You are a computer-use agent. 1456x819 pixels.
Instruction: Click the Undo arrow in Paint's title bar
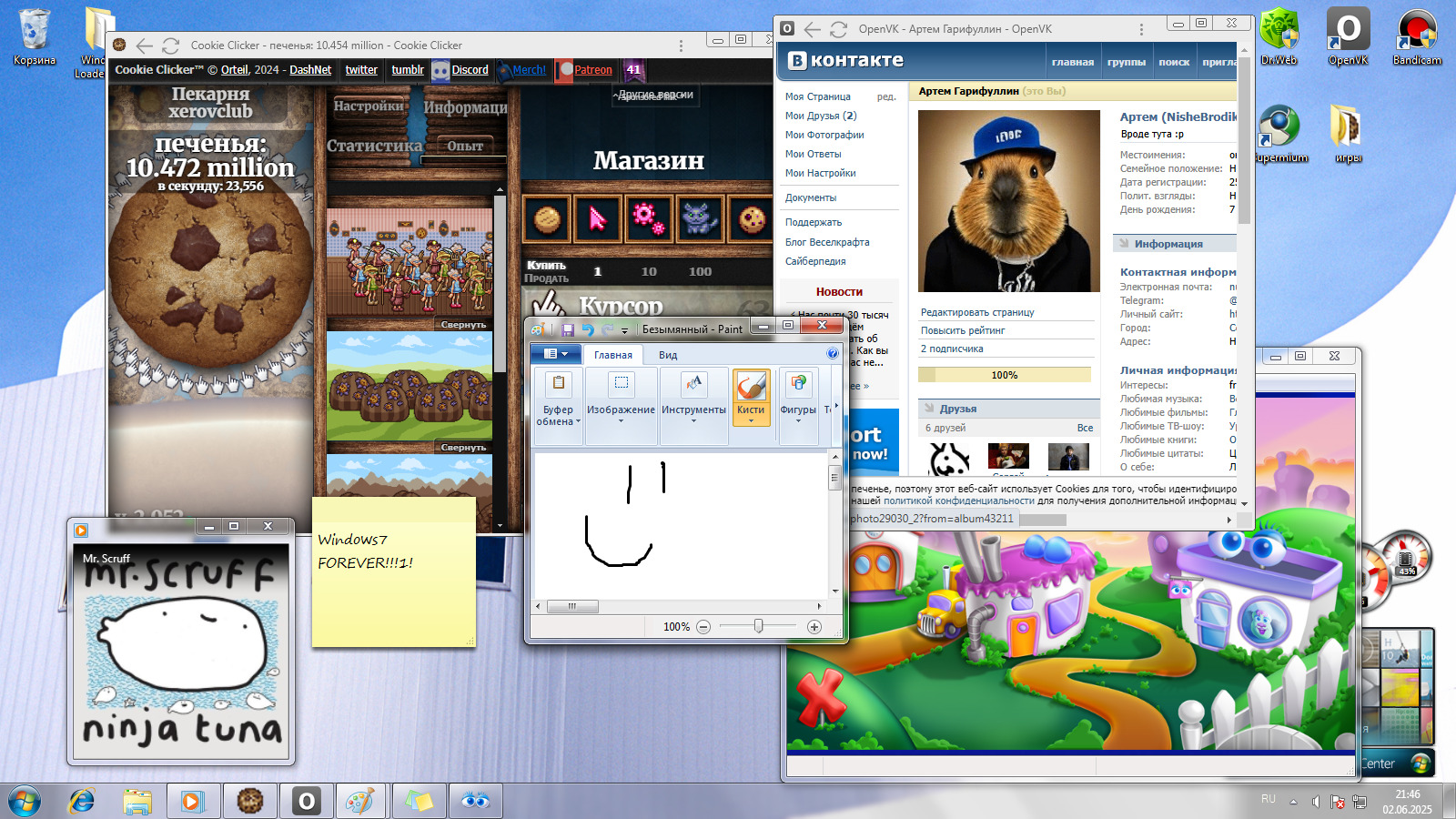588,329
